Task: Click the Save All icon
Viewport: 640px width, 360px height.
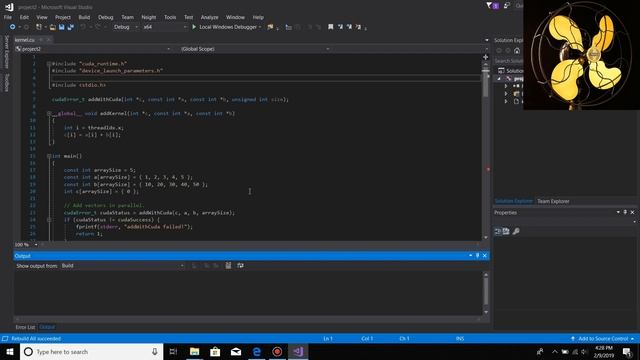Action: (x=71, y=27)
